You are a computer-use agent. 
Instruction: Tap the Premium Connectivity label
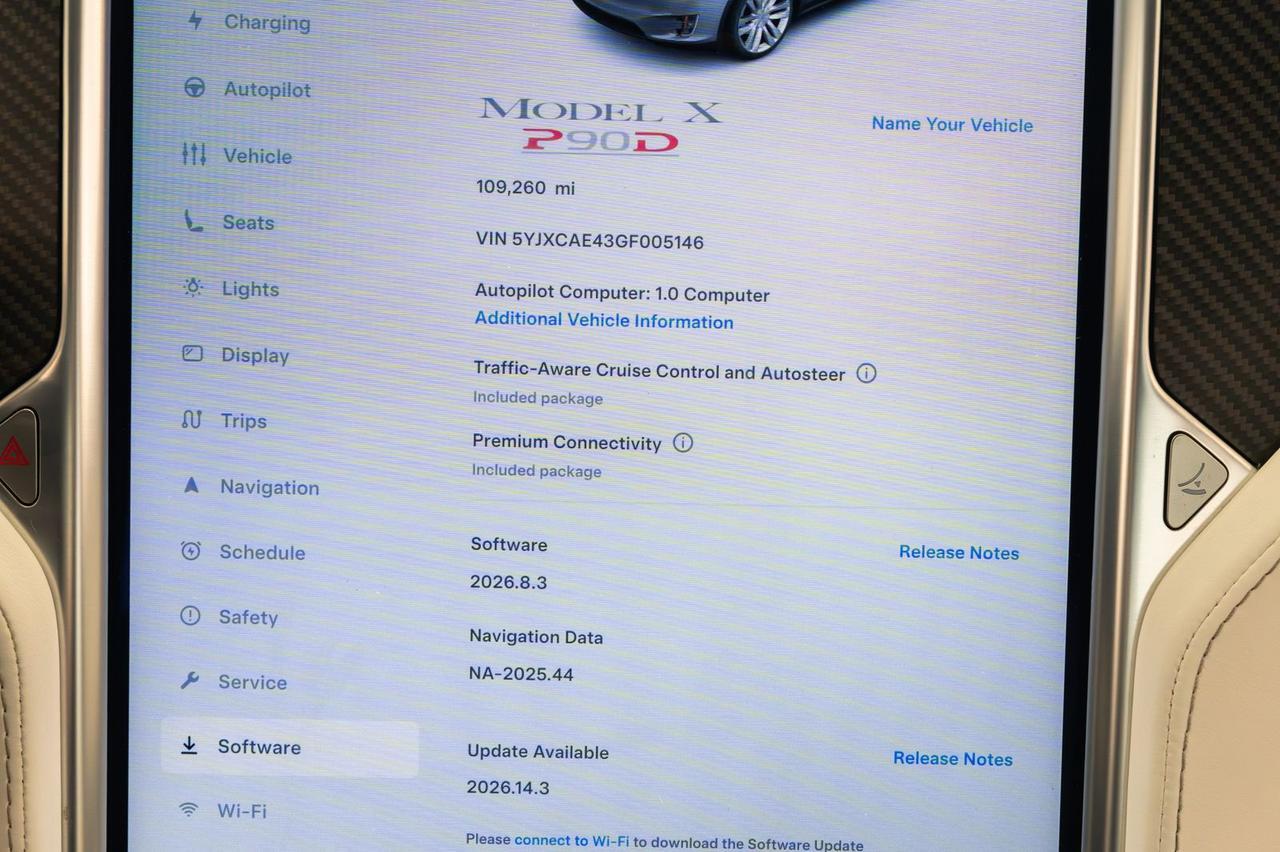tap(567, 442)
